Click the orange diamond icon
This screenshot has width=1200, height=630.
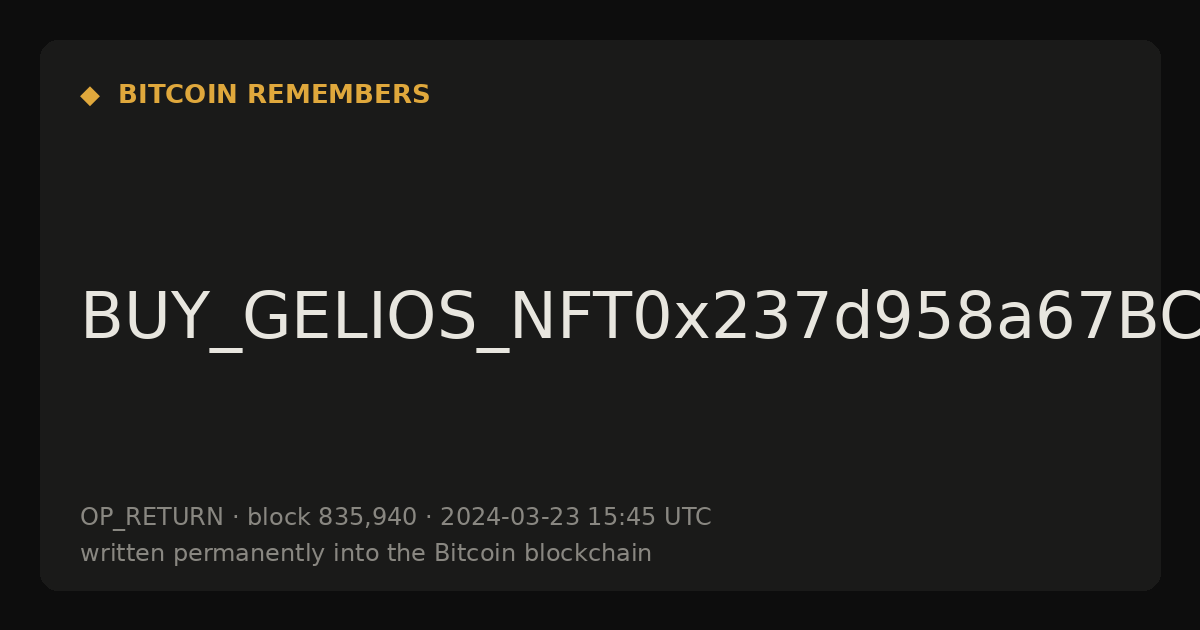pos(90,96)
